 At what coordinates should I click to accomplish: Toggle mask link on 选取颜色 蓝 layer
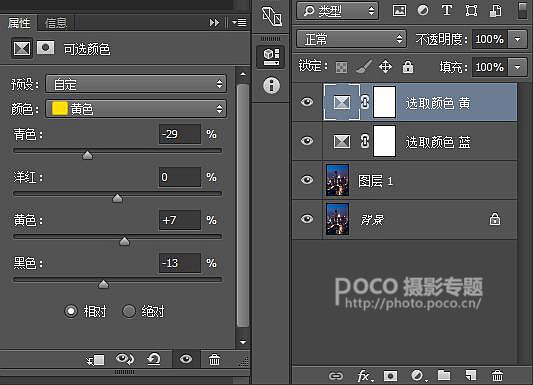click(365, 141)
